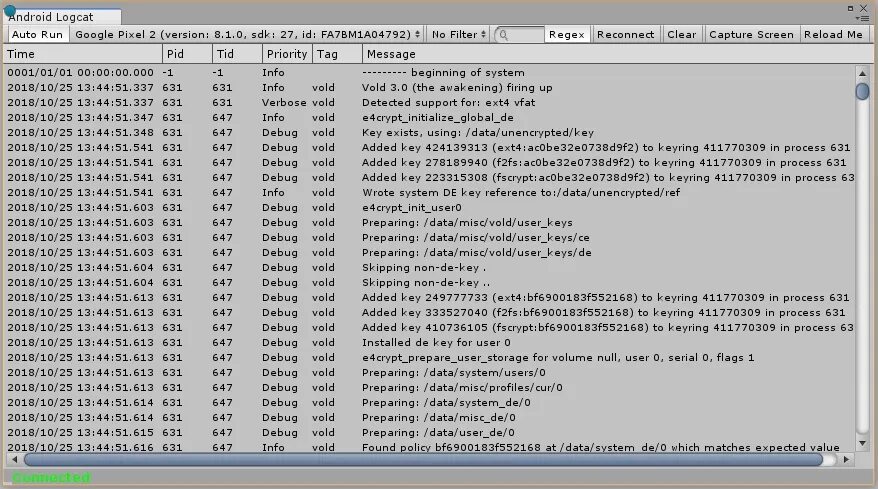Select 'Key exists, using: /data/unencrypted/key' row
The width and height of the screenshot is (878, 489).
click(x=430, y=133)
